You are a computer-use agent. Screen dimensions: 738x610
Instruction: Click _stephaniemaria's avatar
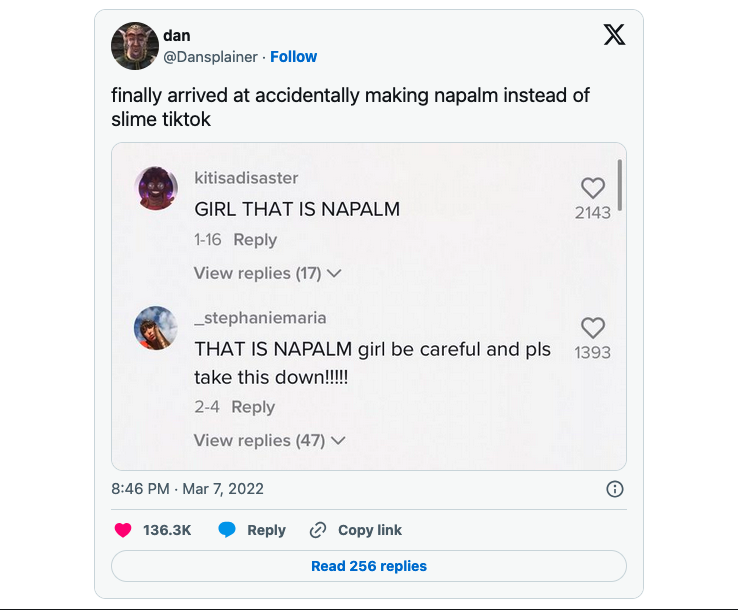(x=156, y=328)
